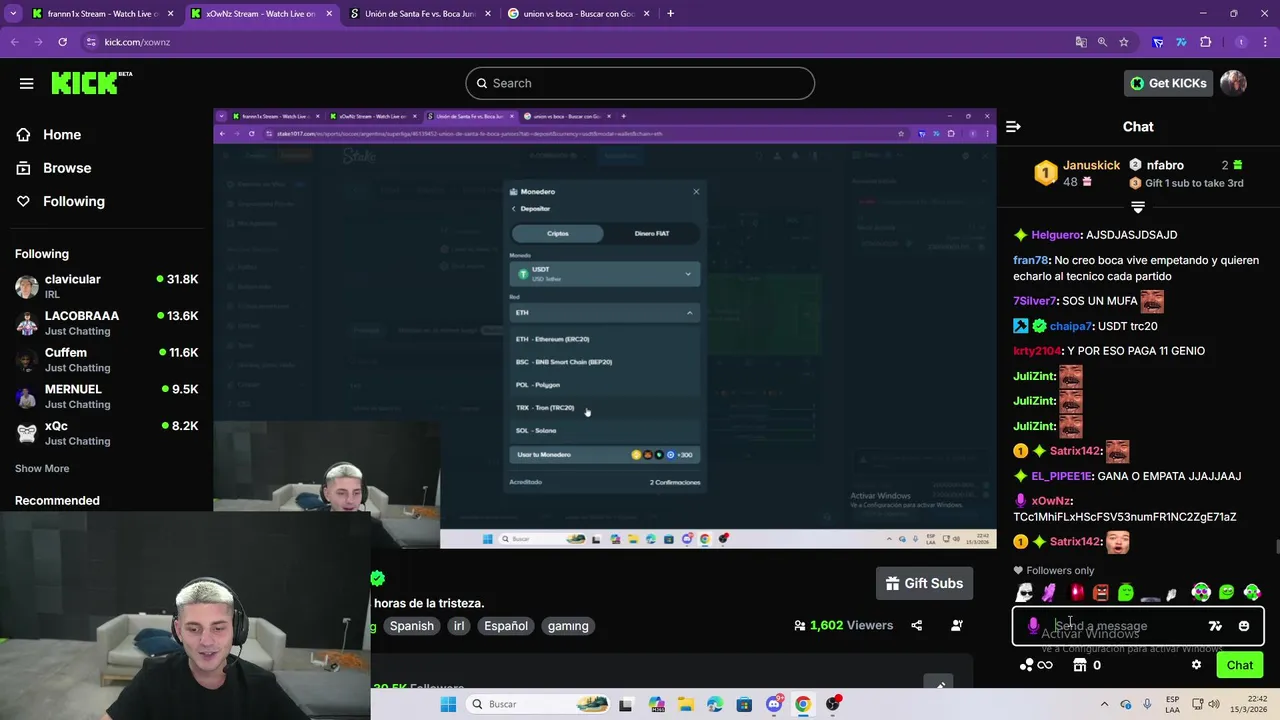
Task: Open the hamburger sidebar menu
Action: coord(27,83)
